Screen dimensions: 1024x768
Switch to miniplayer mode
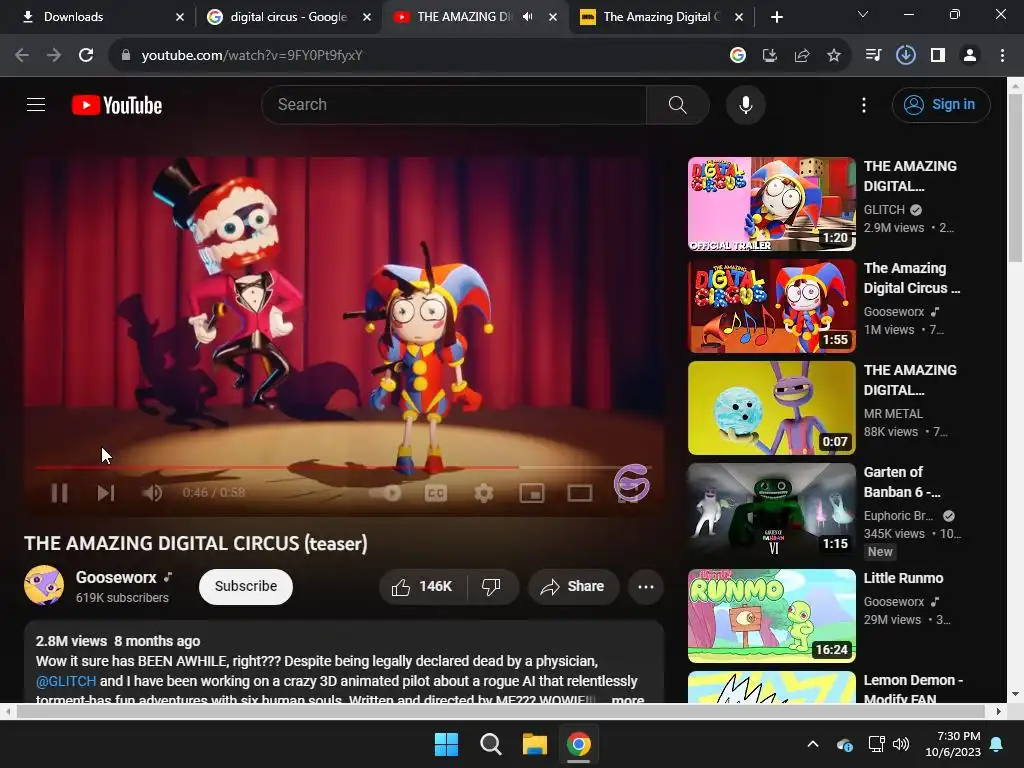tap(532, 493)
